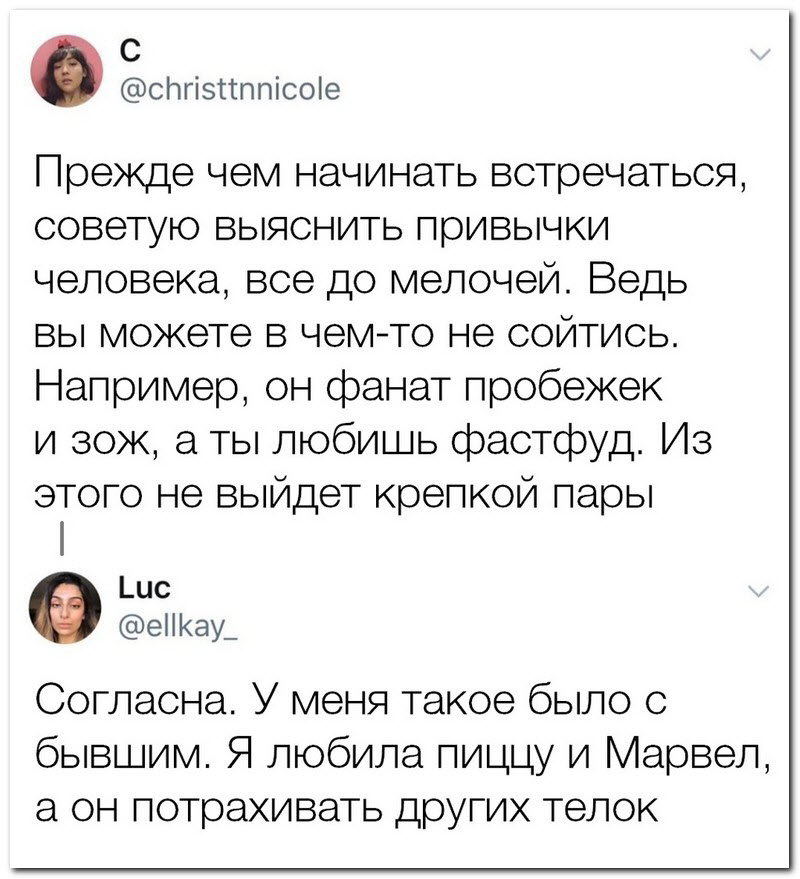Click the line "Например, он фанат пробежек"

348,388
